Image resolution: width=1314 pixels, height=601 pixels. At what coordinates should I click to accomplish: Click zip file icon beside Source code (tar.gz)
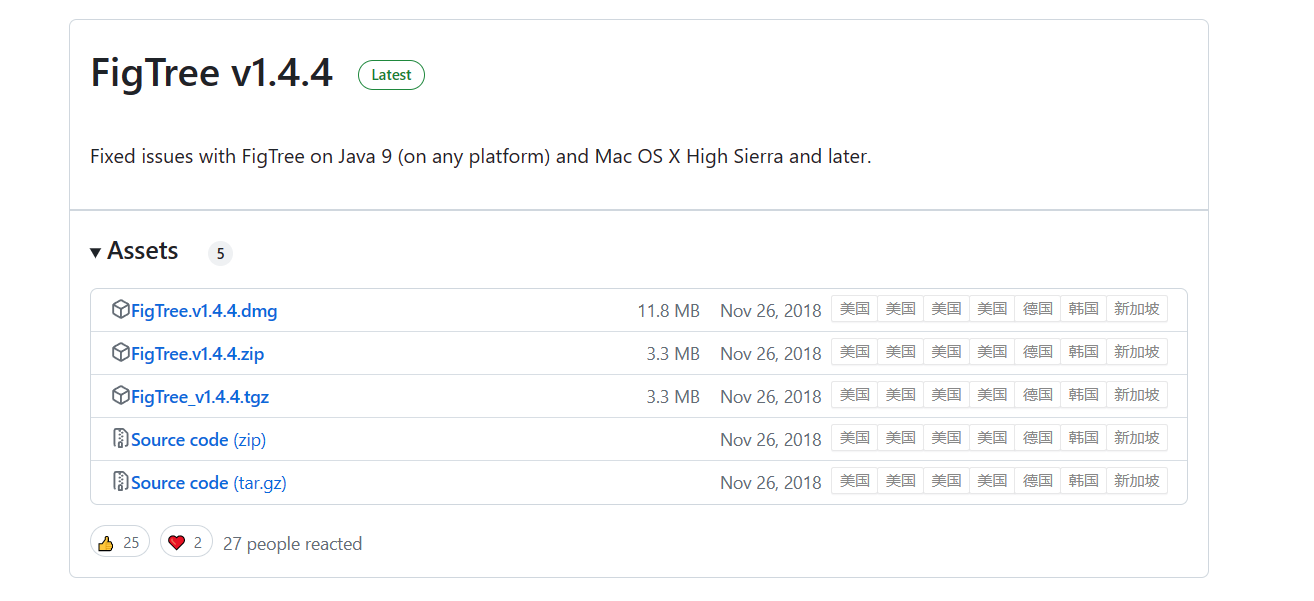pos(121,482)
